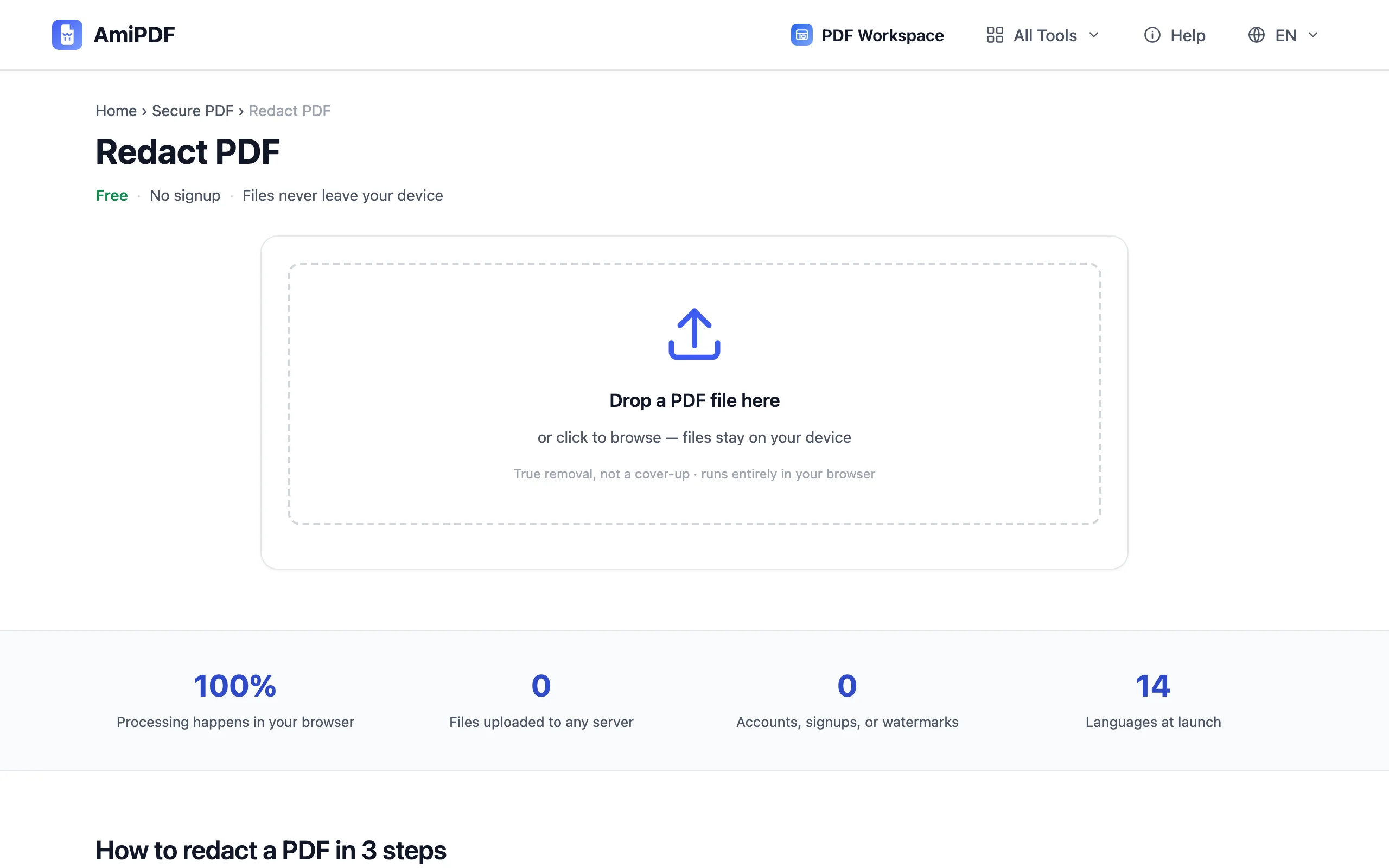Click 'Accounts, signups, or watermarks' caption
Viewport: 1389px width, 868px height.
(847, 722)
